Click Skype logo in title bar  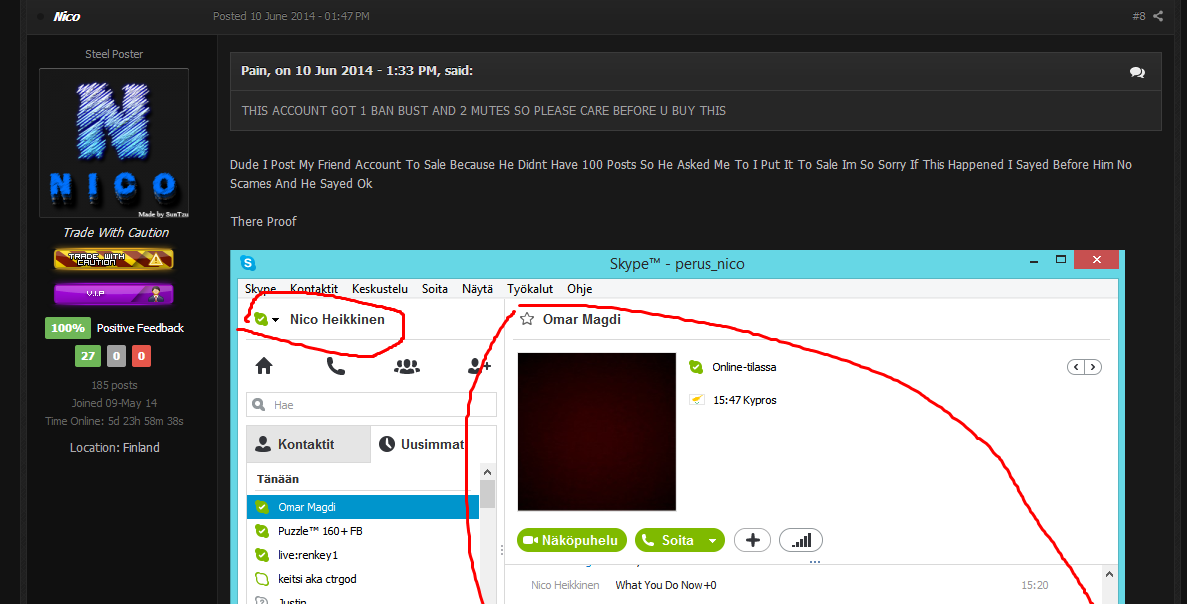(x=248, y=263)
